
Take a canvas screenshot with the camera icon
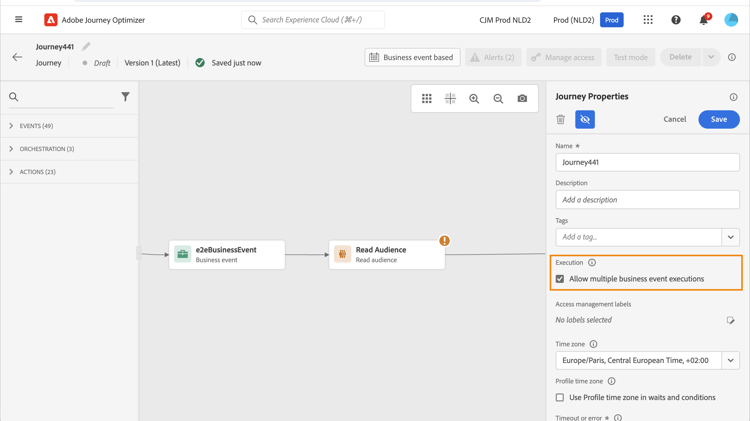point(522,99)
